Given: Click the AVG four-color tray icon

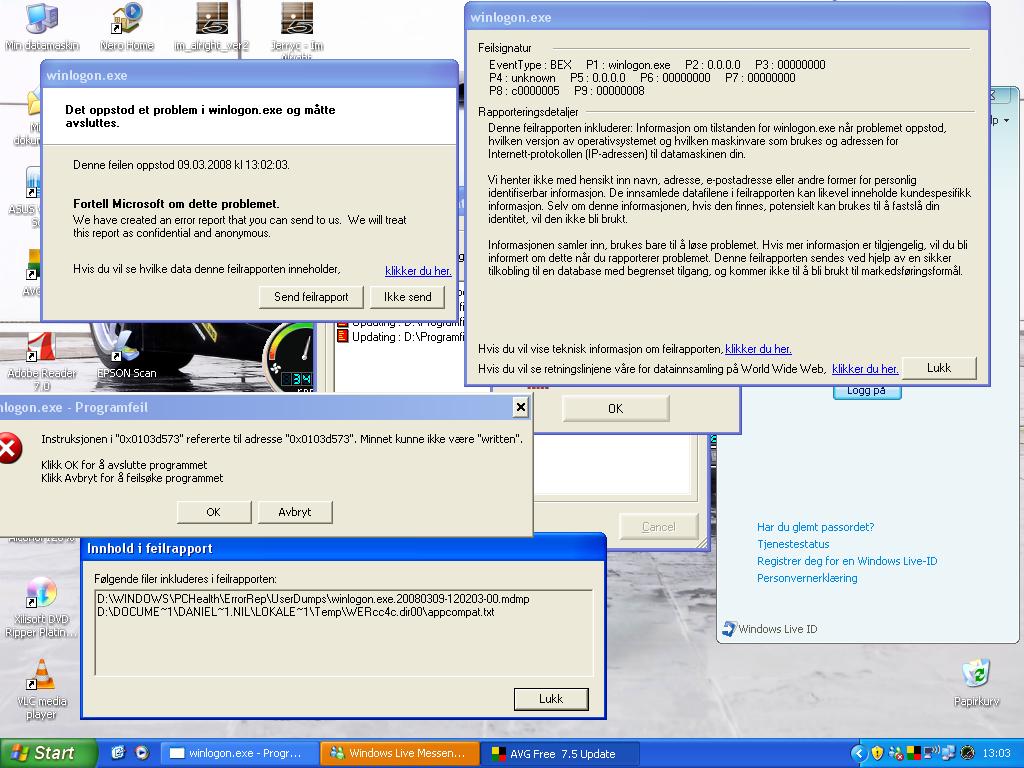Looking at the screenshot, I should point(913,754).
